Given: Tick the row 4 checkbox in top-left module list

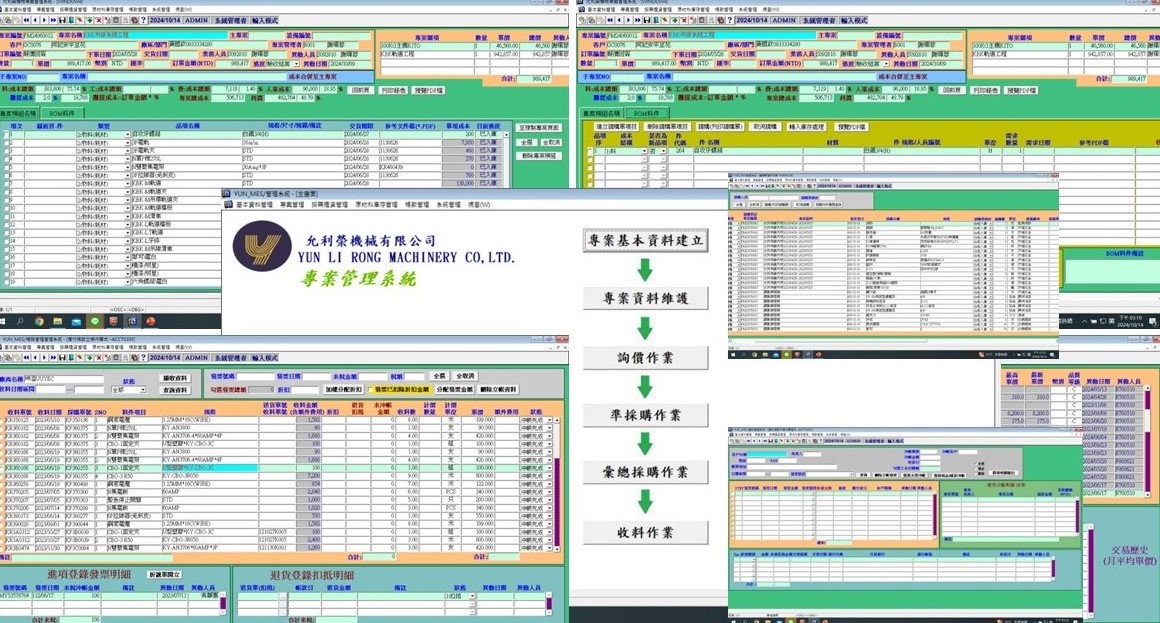Looking at the screenshot, I should pyautogui.click(x=7, y=159).
